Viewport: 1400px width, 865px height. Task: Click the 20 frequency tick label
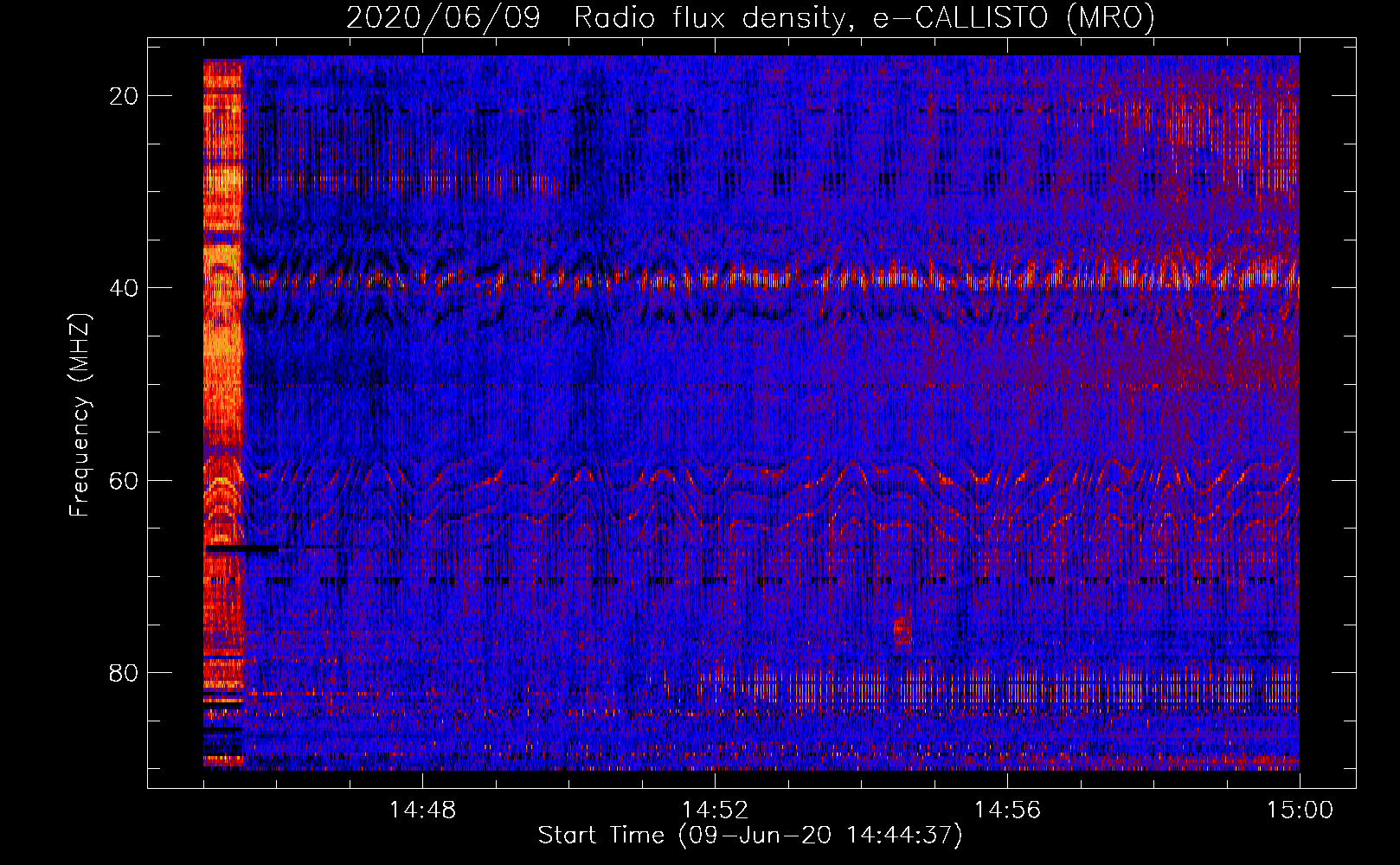(x=124, y=96)
